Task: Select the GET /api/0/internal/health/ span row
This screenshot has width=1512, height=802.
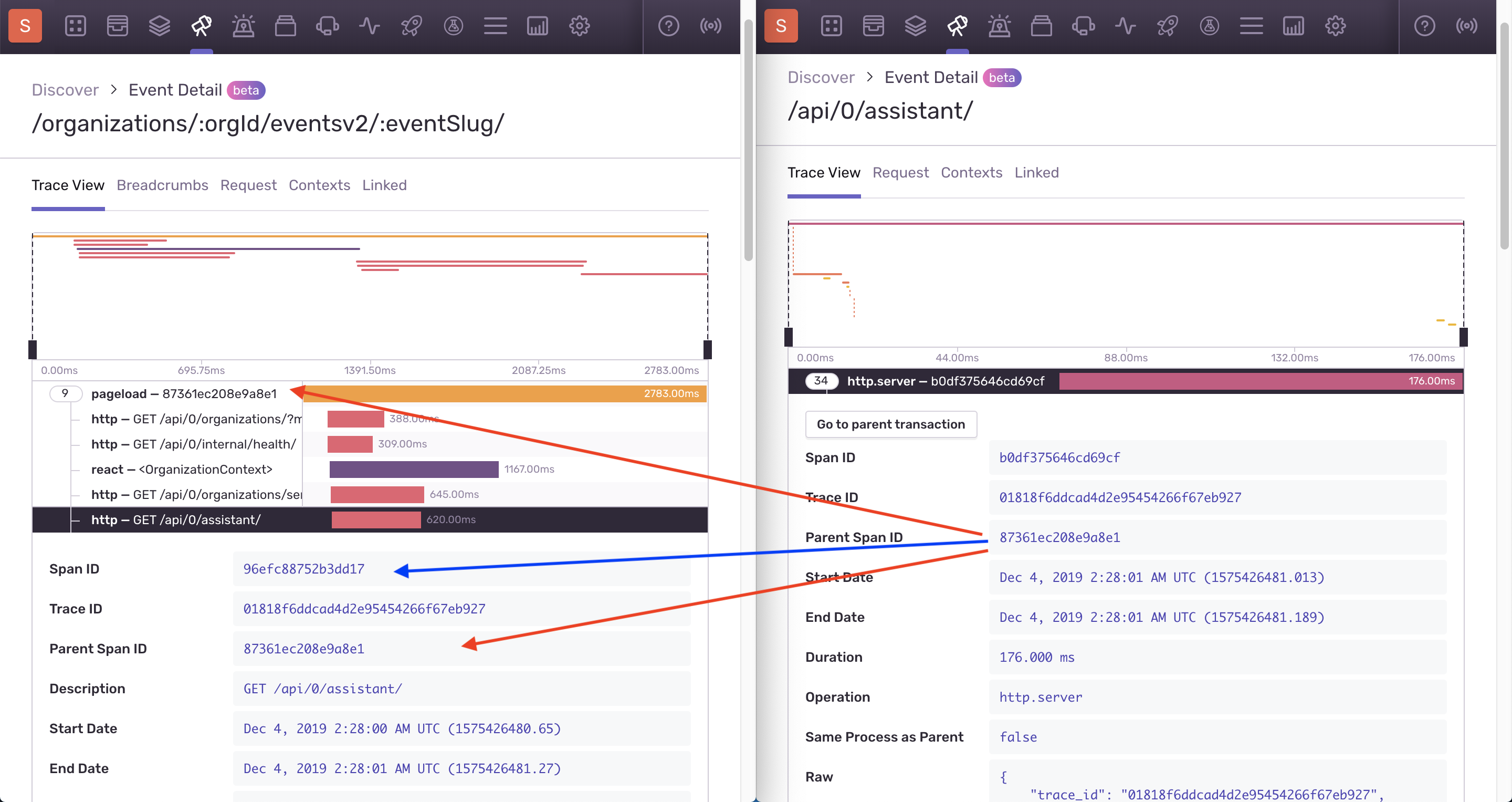Action: [194, 444]
